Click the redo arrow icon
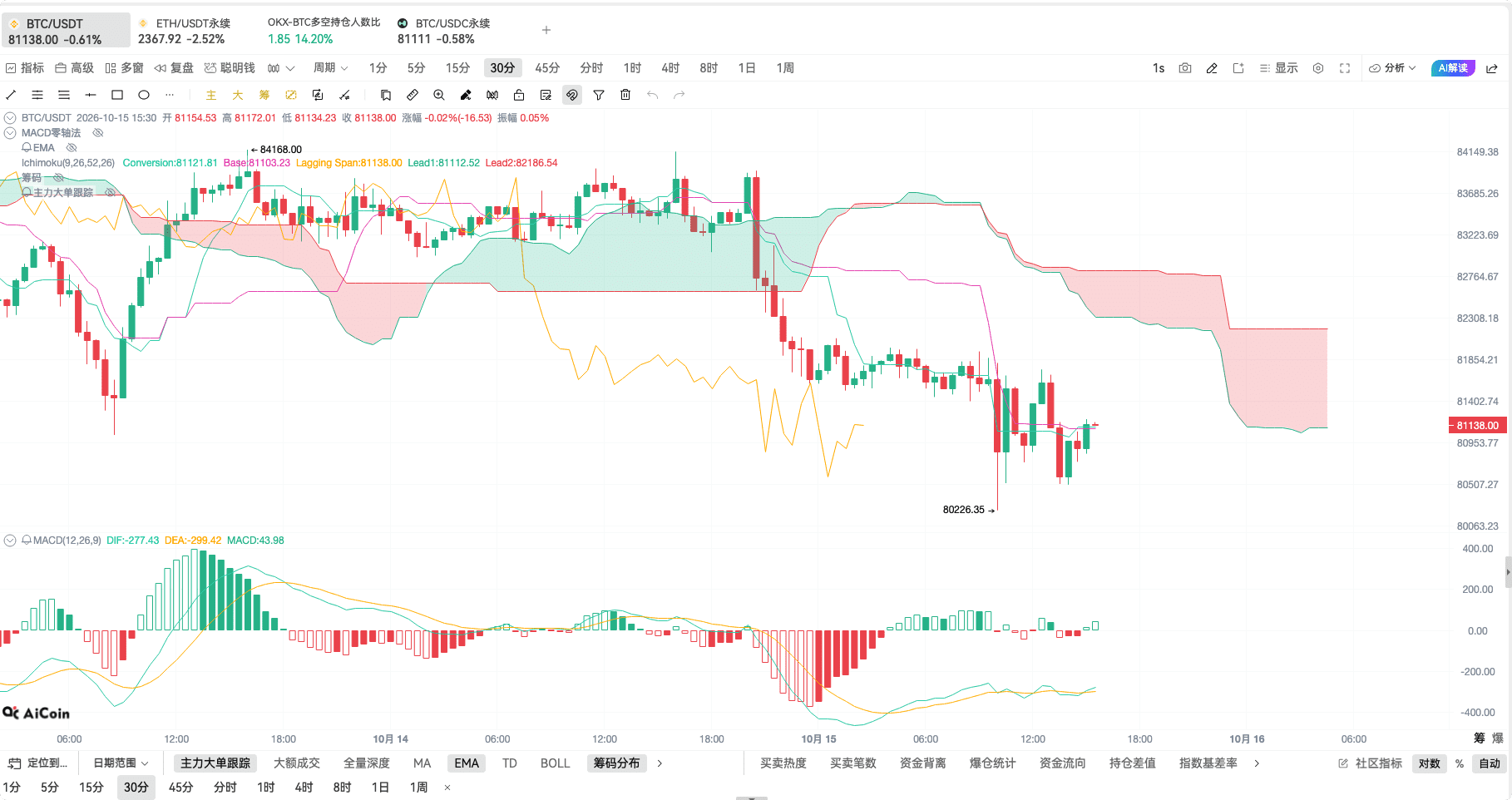The width and height of the screenshot is (1512, 800). 679,95
